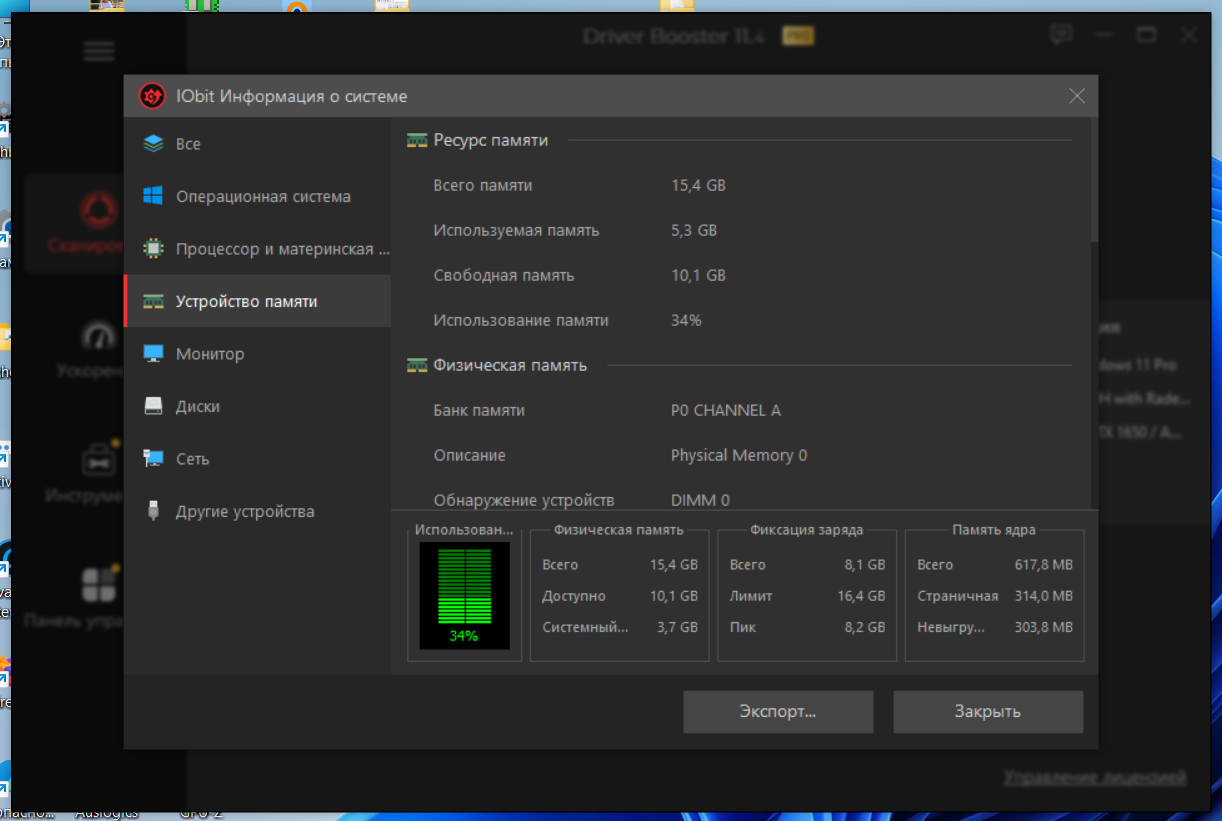Viewport: 1222px width, 821px height.
Task: Click memory icon next to 'Ресурс памяти'
Action: click(417, 141)
